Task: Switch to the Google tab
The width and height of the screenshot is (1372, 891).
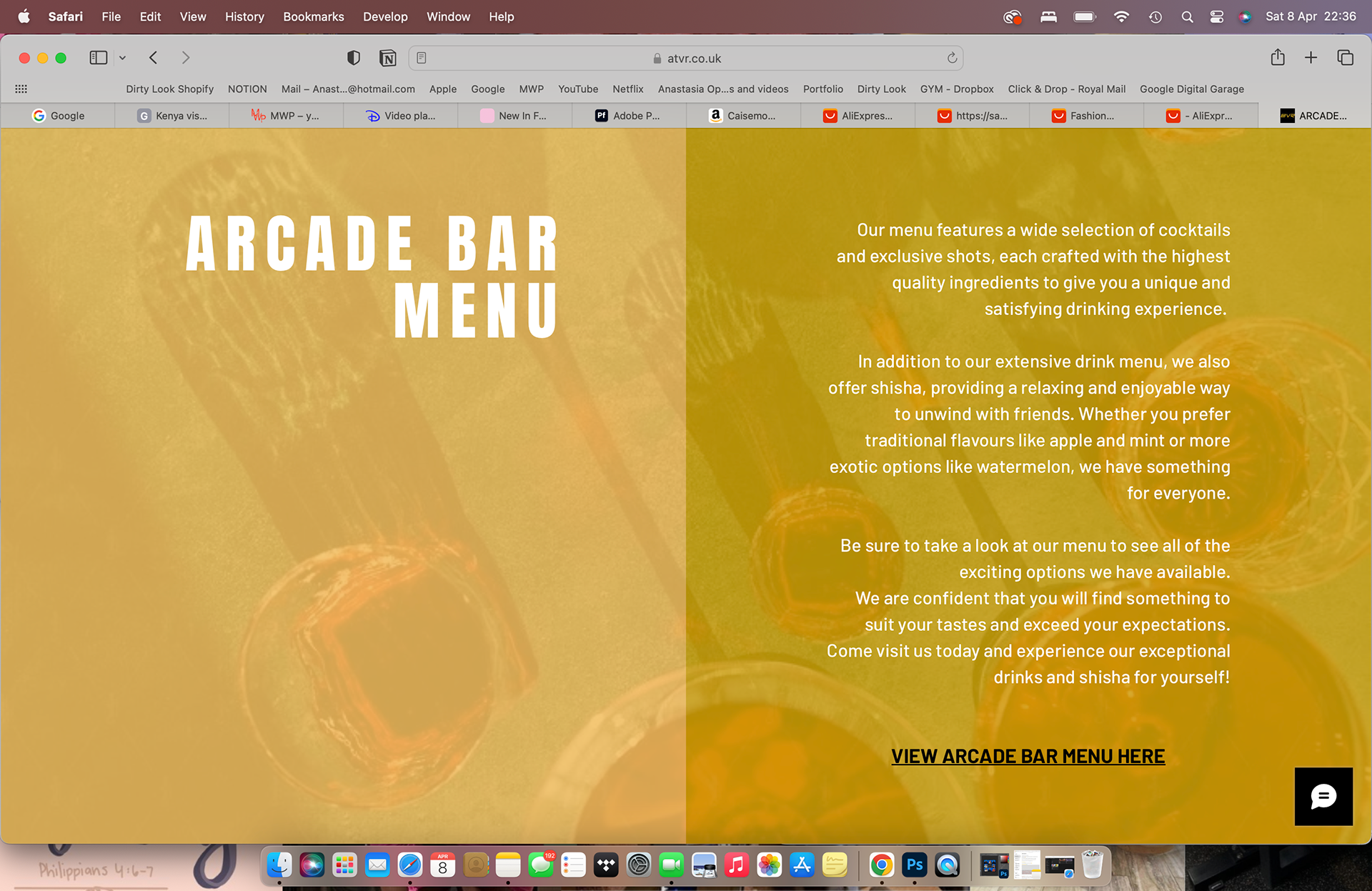Action: pos(58,116)
